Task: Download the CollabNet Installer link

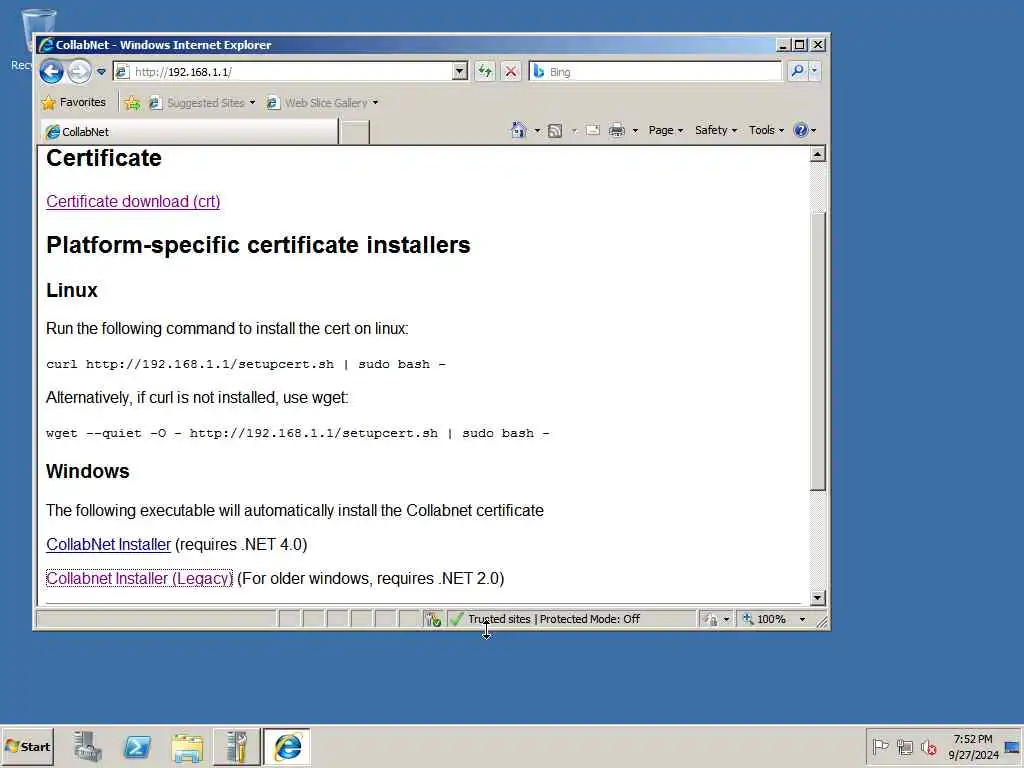Action: click(108, 544)
